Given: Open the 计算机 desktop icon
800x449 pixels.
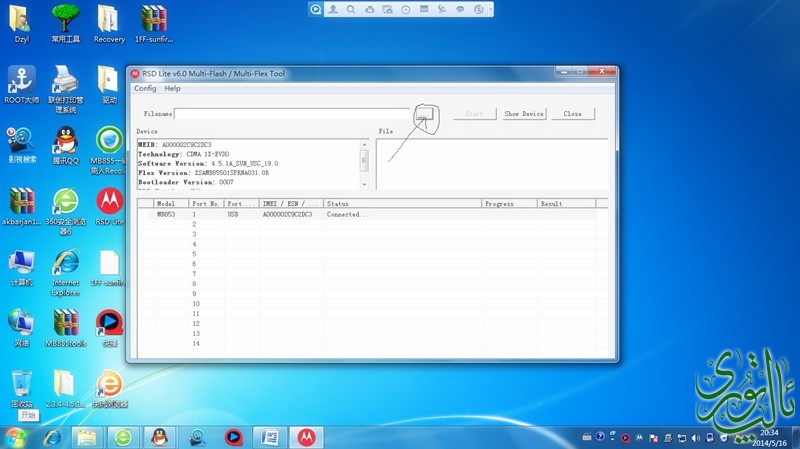Looking at the screenshot, I should 21,267.
